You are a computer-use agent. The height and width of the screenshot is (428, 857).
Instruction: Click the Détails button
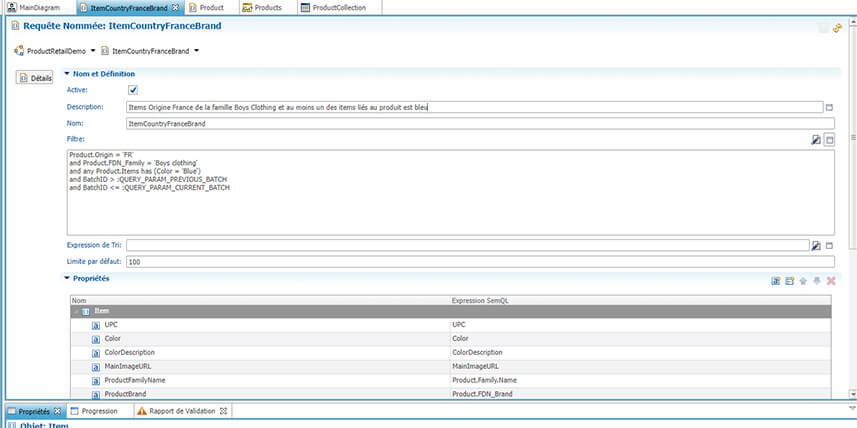tap(35, 77)
